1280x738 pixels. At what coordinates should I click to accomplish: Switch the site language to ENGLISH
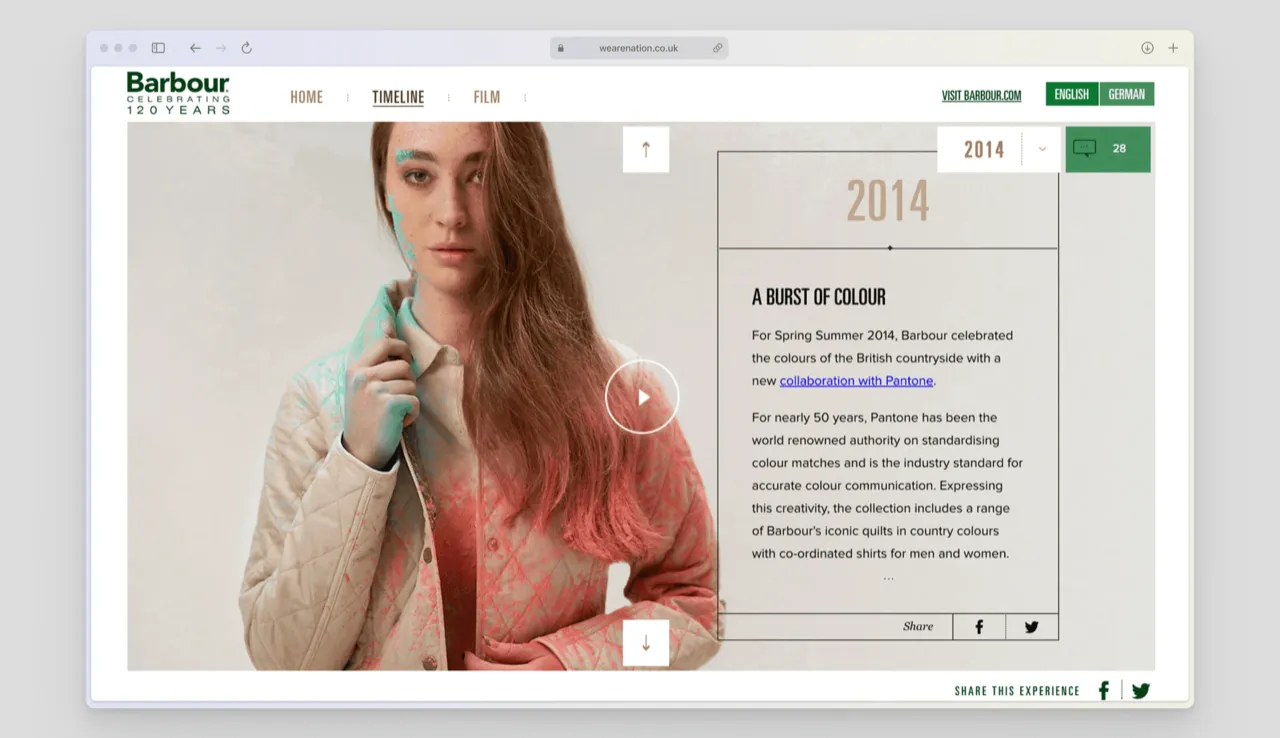[x=1071, y=93]
